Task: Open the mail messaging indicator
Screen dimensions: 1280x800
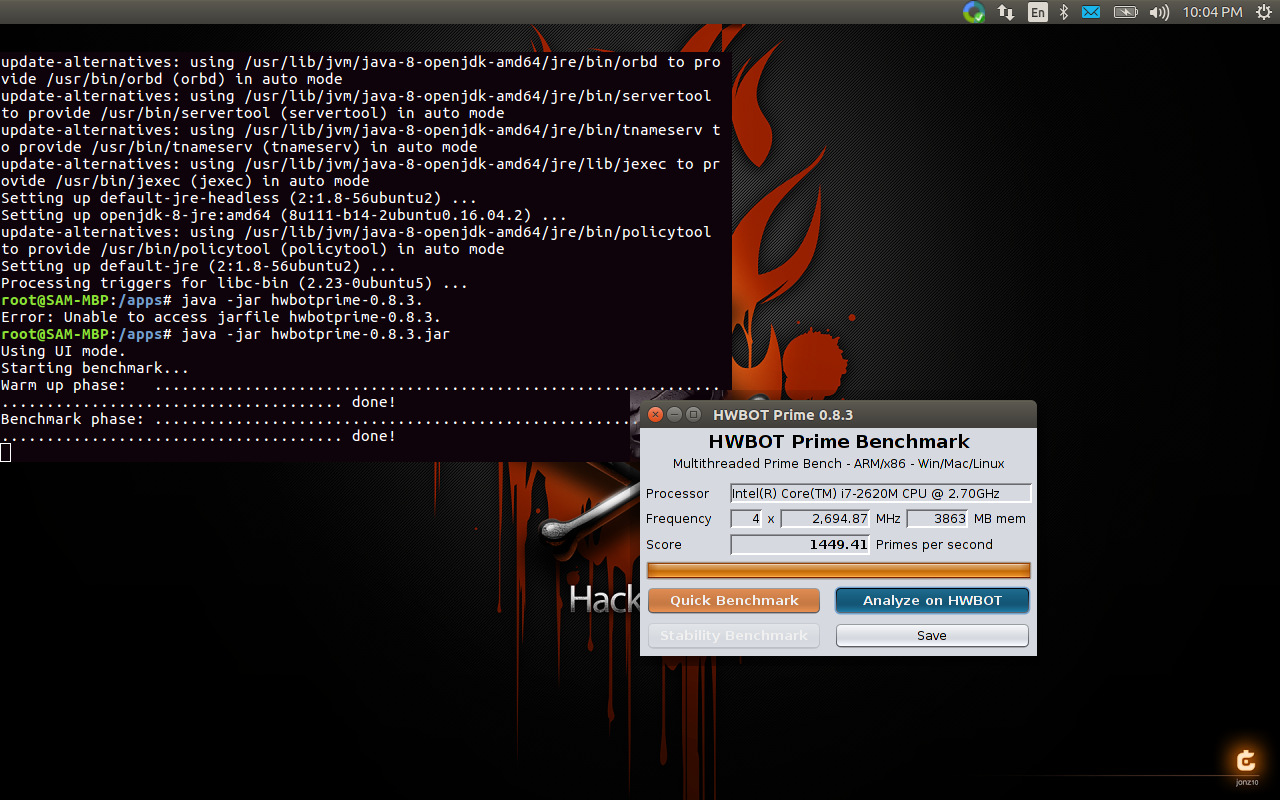Action: pyautogui.click(x=1091, y=12)
